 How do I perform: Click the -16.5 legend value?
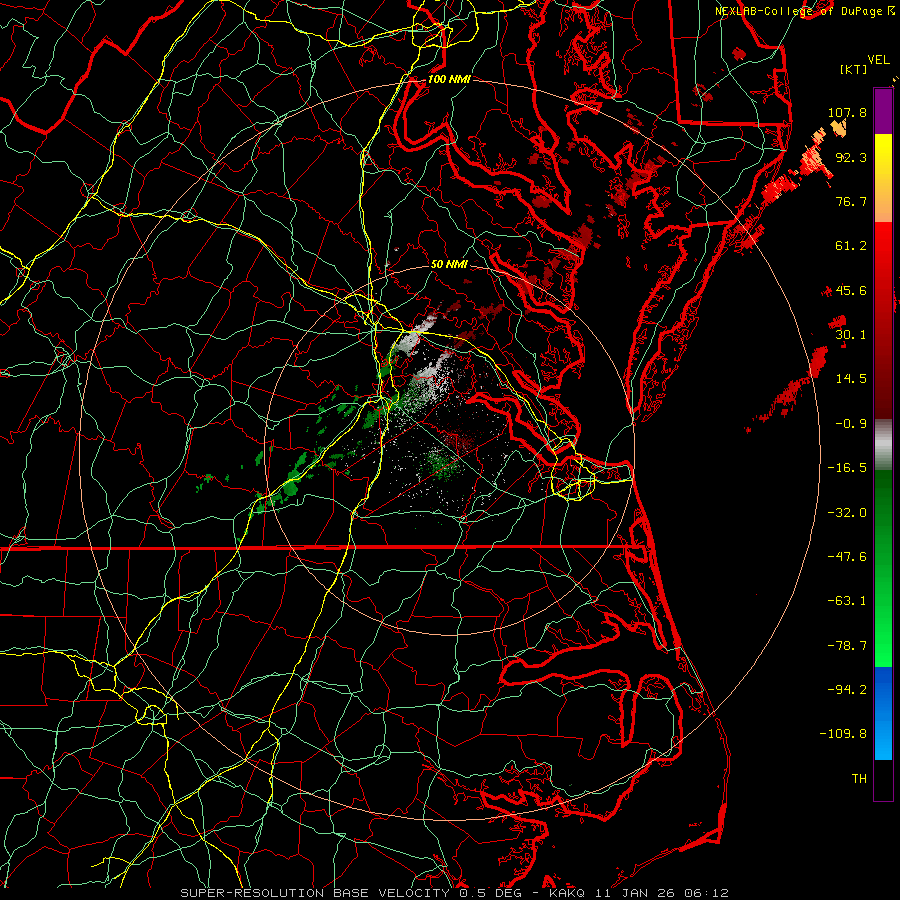pyautogui.click(x=847, y=468)
